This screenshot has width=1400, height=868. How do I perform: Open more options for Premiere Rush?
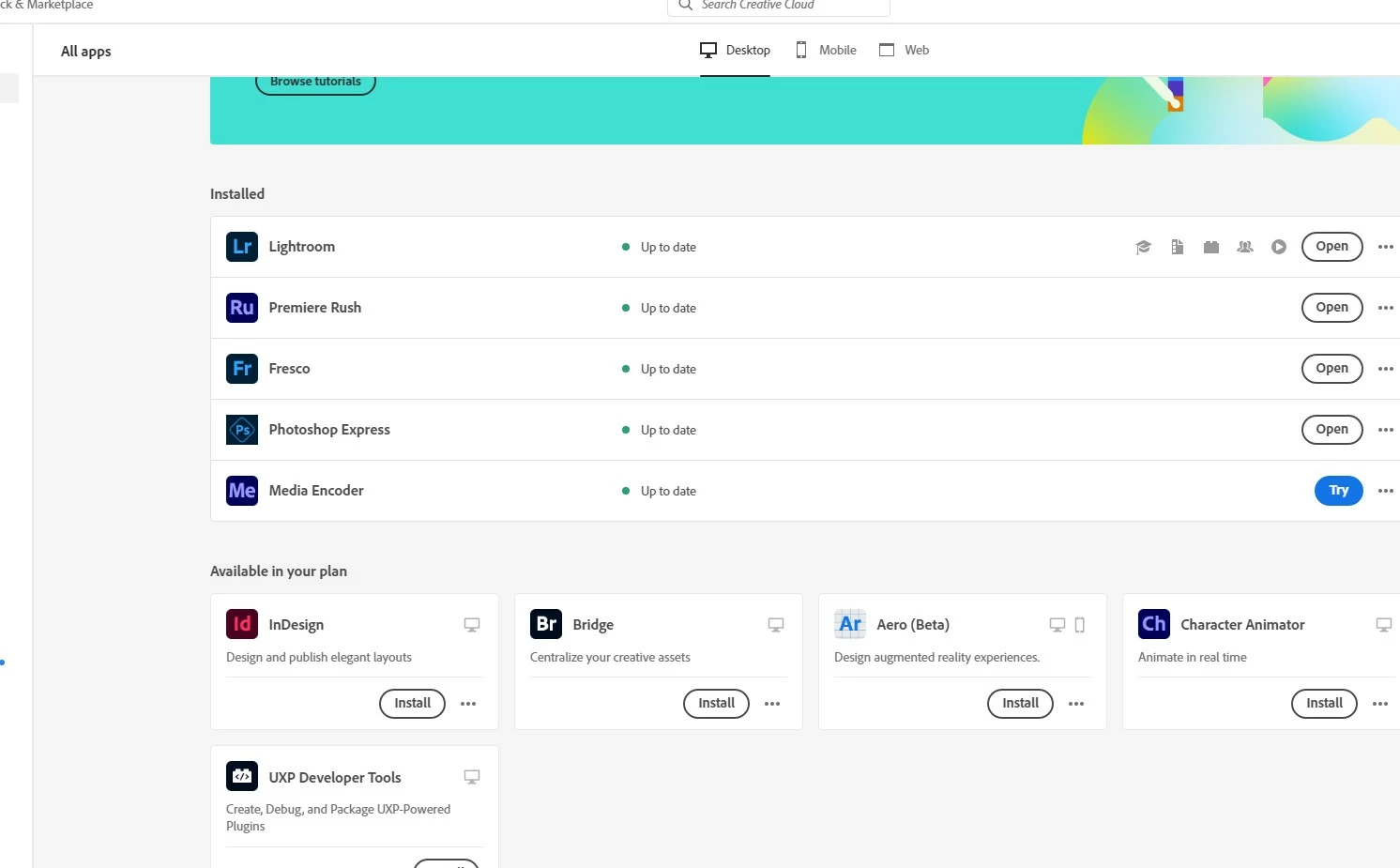click(x=1386, y=308)
